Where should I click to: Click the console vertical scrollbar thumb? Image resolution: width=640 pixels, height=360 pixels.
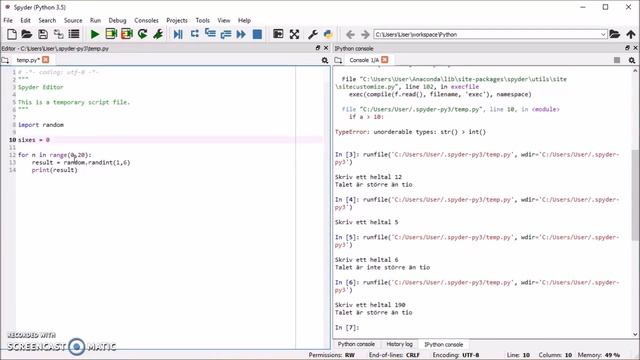tap(635, 195)
